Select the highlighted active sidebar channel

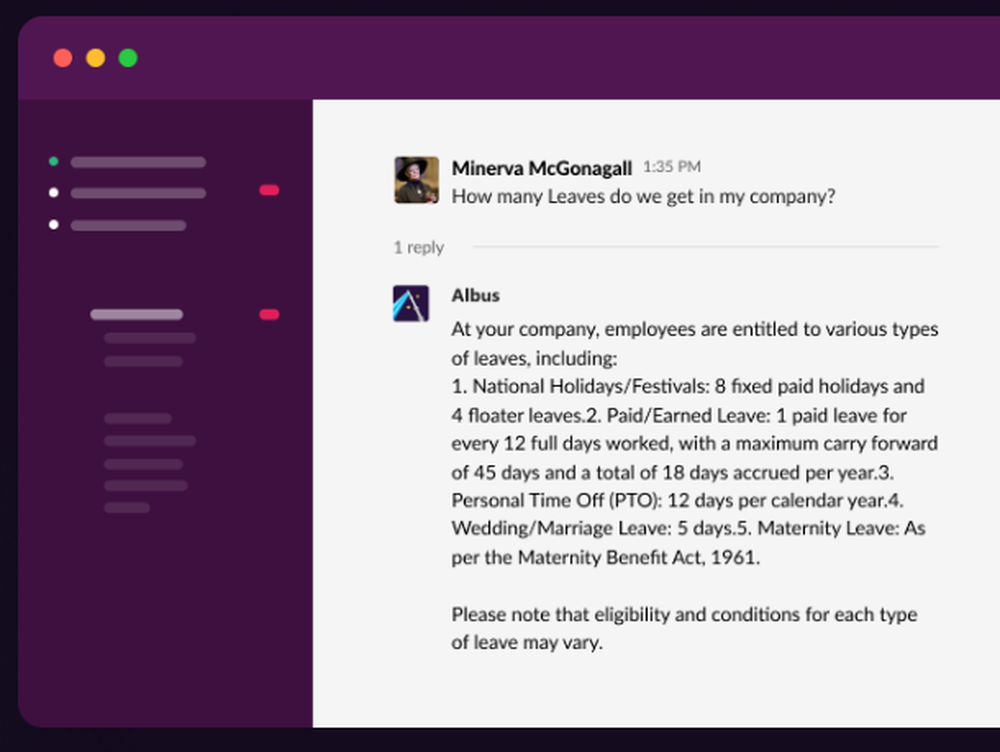click(136, 314)
